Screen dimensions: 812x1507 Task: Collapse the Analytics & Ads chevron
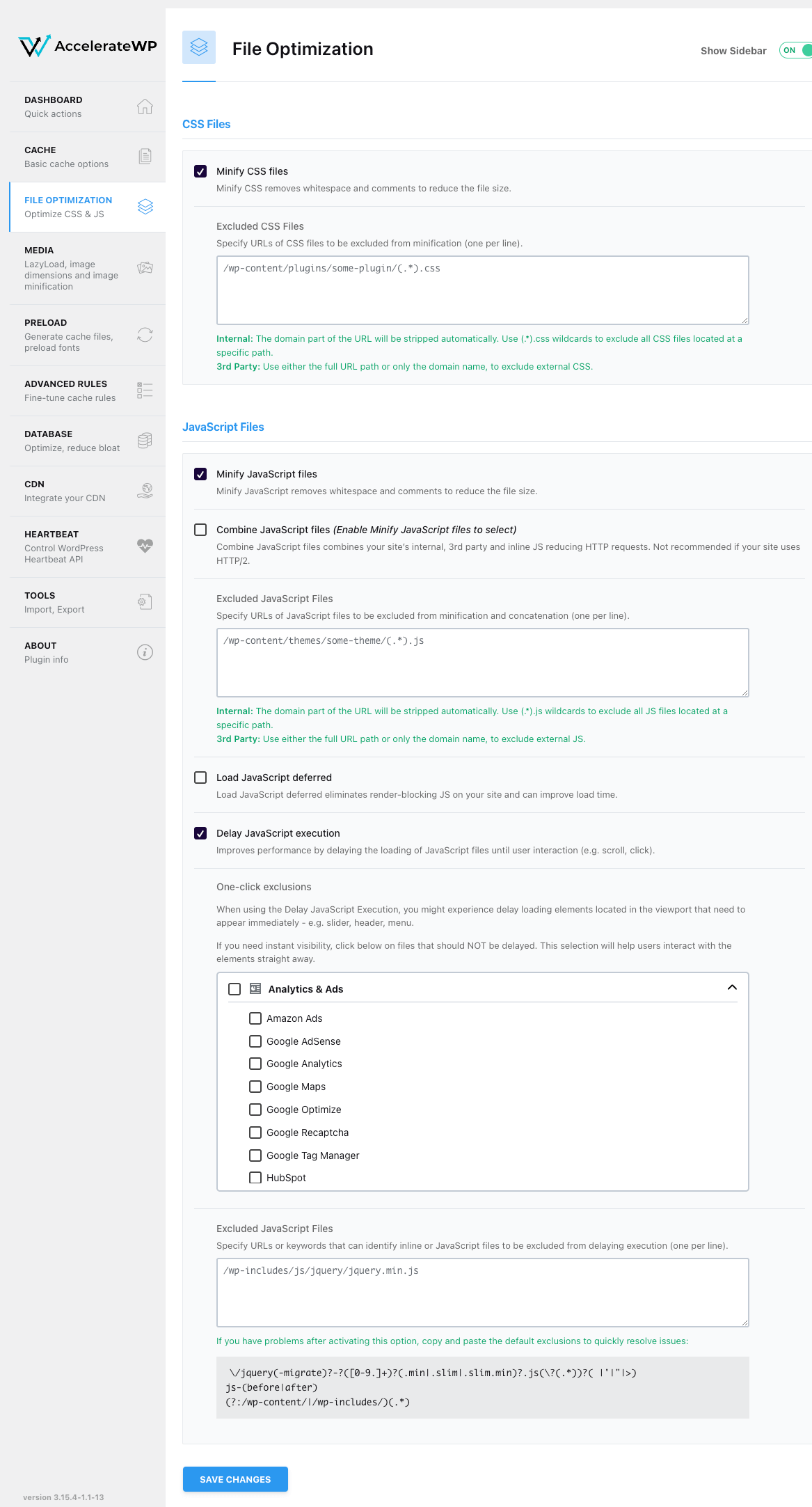732,987
